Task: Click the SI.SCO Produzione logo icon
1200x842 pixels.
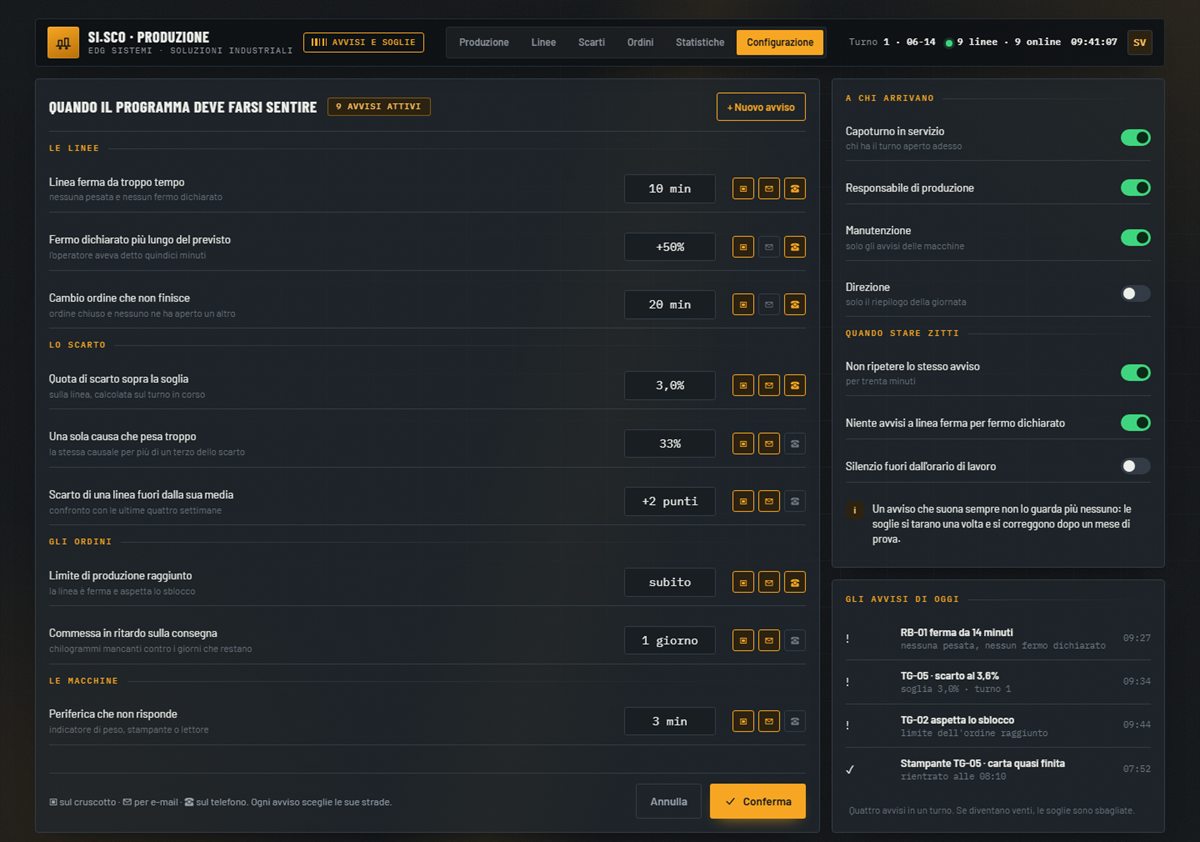Action: coord(63,42)
